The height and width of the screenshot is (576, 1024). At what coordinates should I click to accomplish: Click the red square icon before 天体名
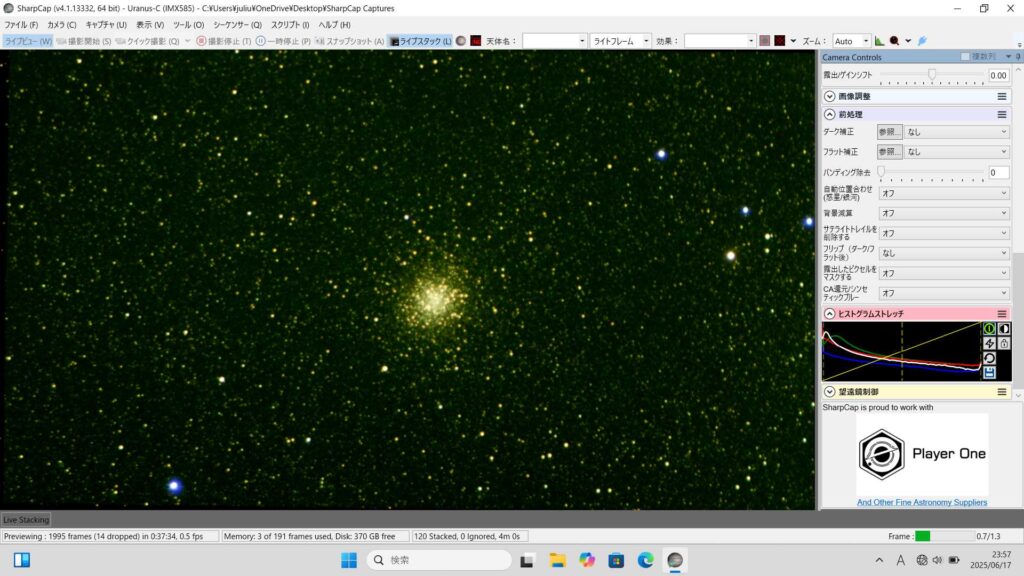tap(475, 41)
